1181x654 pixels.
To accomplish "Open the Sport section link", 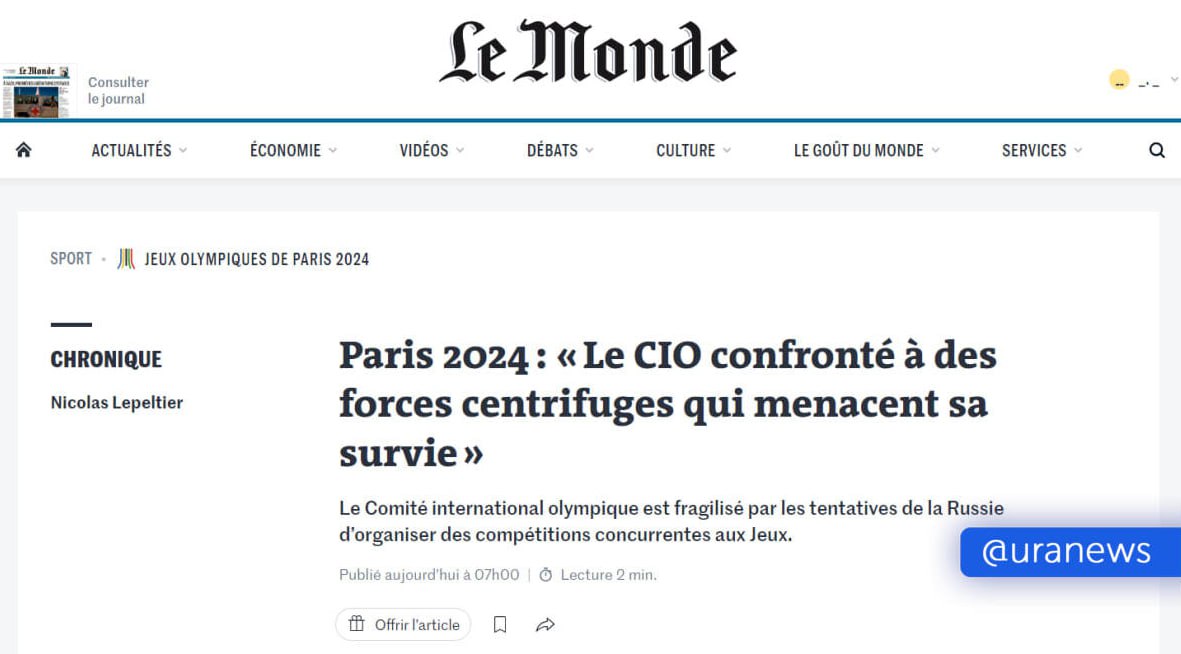I will [x=71, y=258].
